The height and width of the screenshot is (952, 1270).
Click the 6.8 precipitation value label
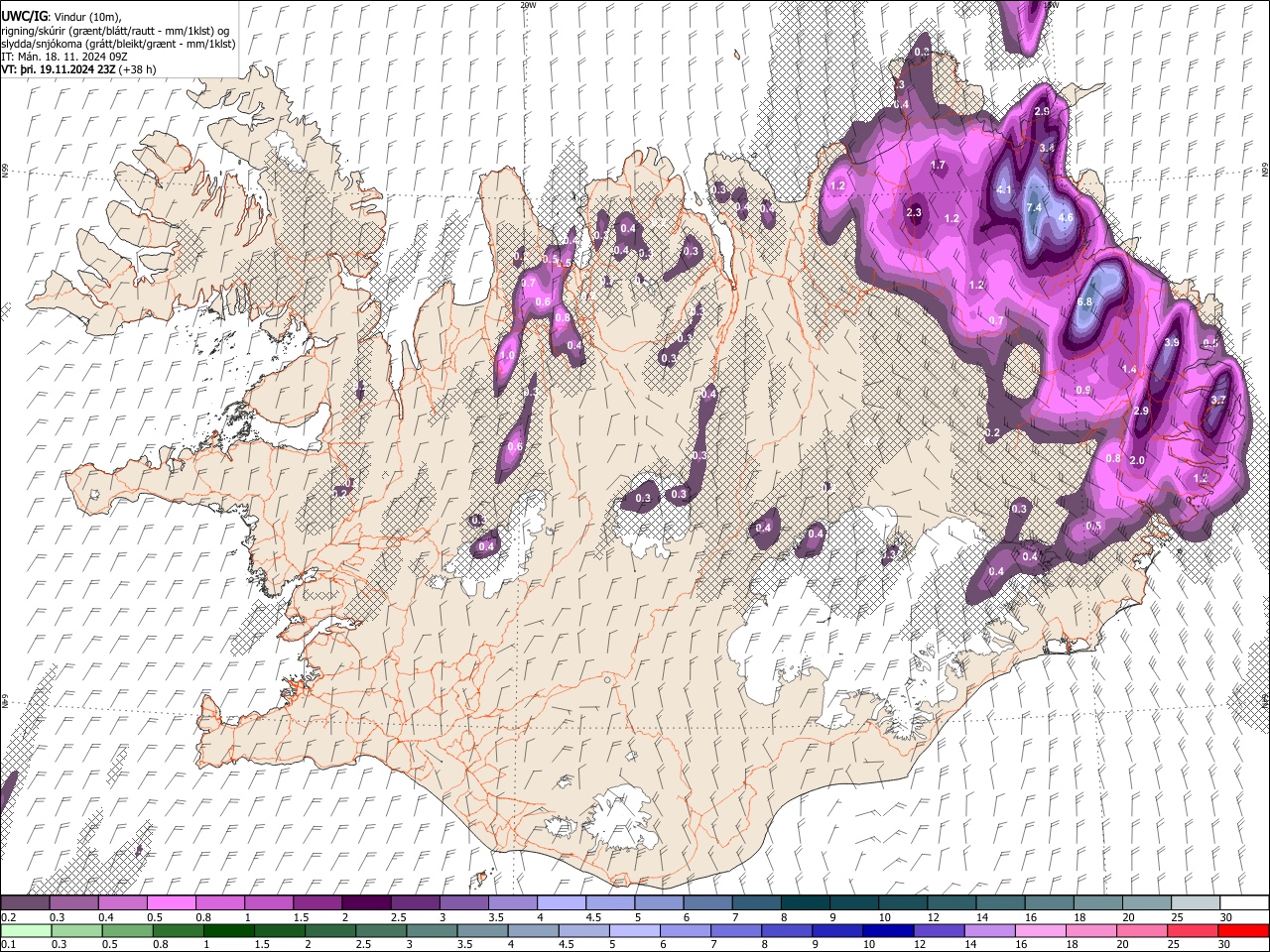coord(1083,302)
